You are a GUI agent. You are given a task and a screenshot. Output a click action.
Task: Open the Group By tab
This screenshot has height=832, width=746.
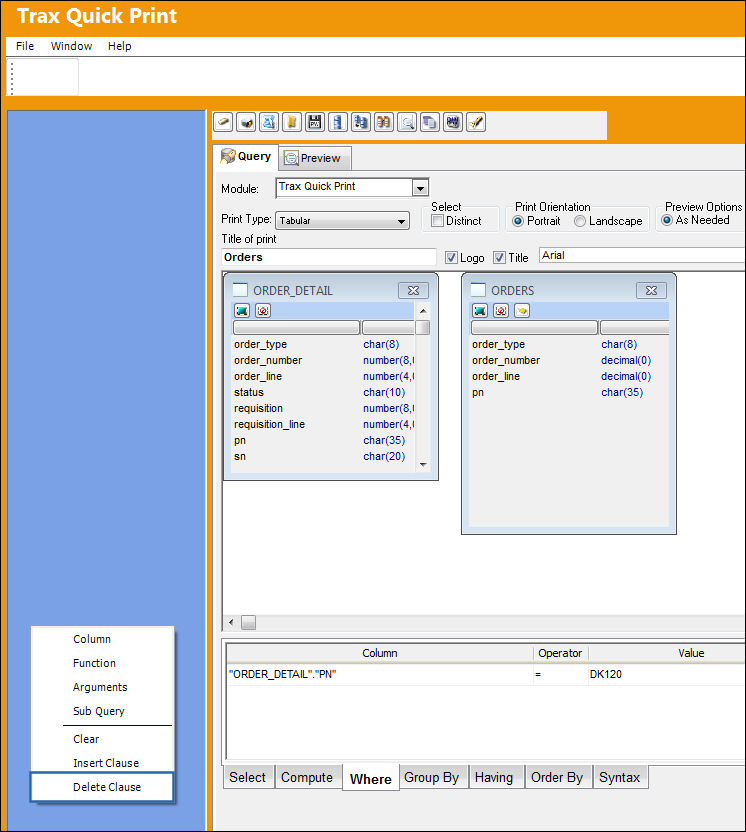pos(431,777)
